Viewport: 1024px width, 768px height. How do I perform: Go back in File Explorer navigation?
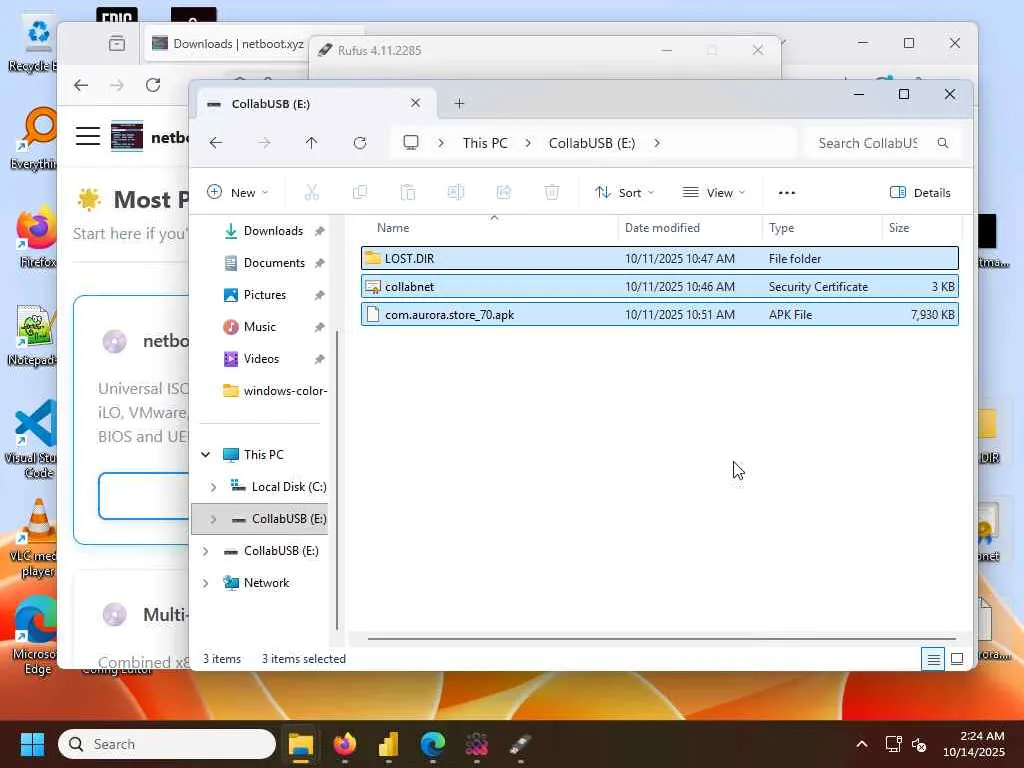coord(216,143)
